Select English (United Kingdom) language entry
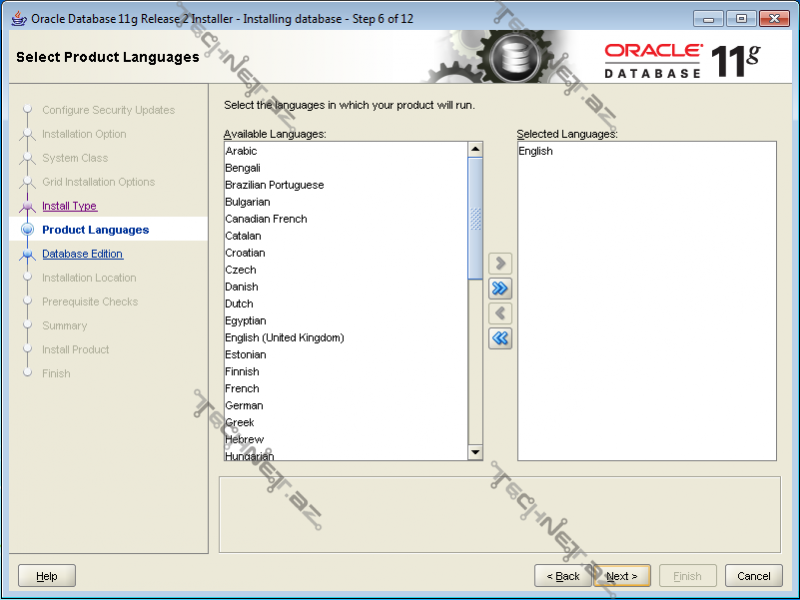The width and height of the screenshot is (800, 600). 284,338
